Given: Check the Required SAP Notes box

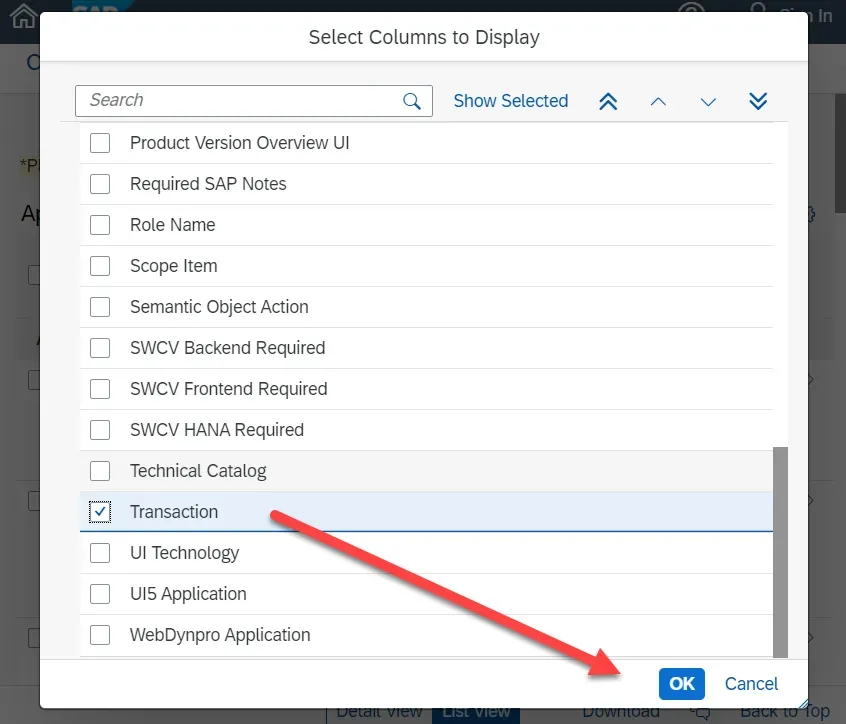Looking at the screenshot, I should pyautogui.click(x=100, y=184).
